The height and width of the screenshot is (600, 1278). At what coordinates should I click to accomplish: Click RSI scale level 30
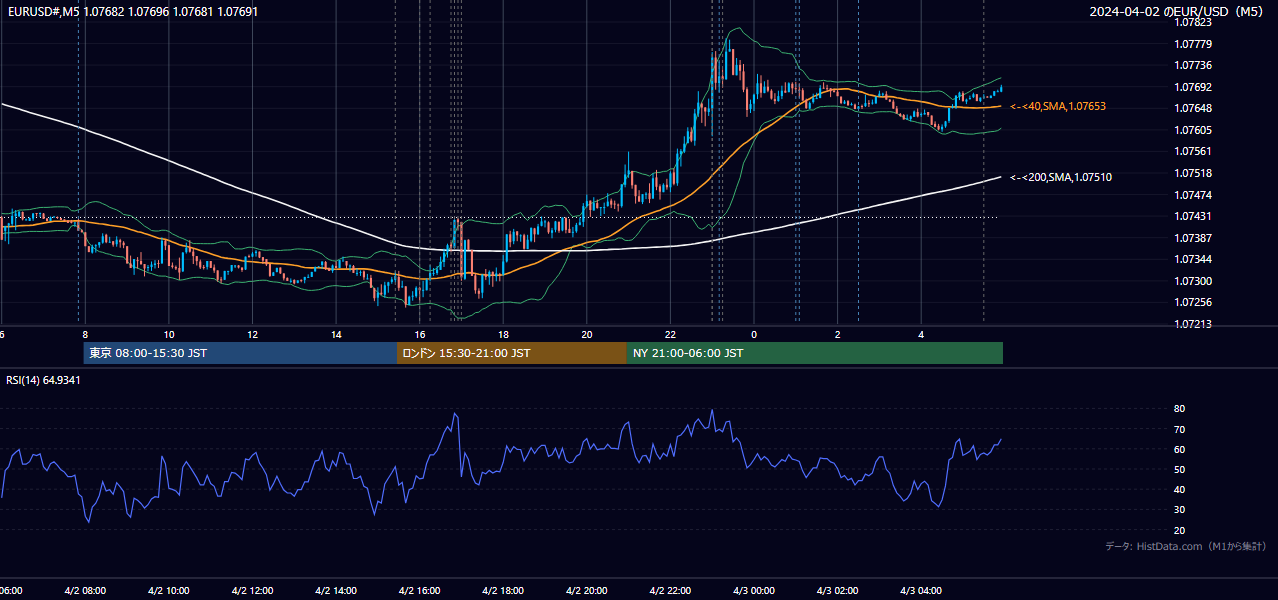point(1180,510)
